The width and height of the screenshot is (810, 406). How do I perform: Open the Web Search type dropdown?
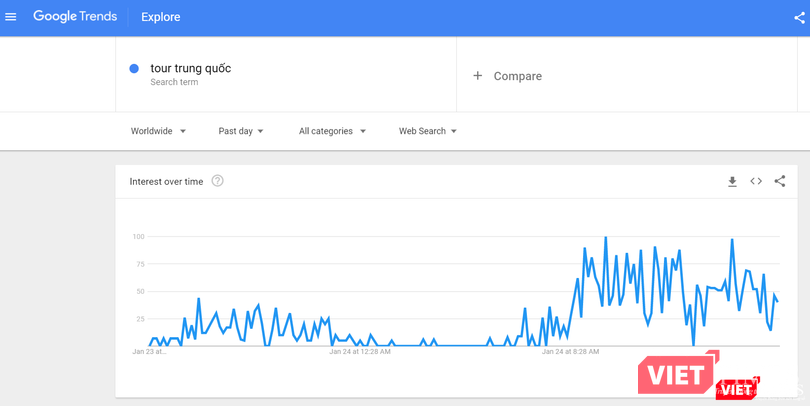pyautogui.click(x=427, y=131)
